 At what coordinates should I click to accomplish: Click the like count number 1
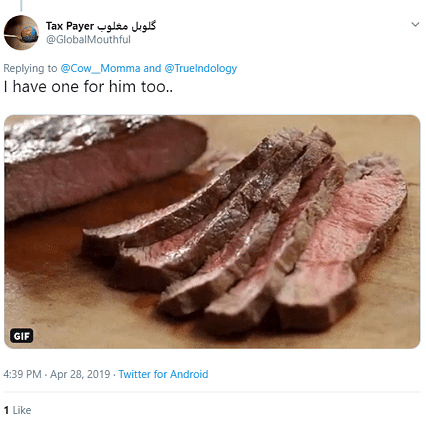click(x=6, y=410)
